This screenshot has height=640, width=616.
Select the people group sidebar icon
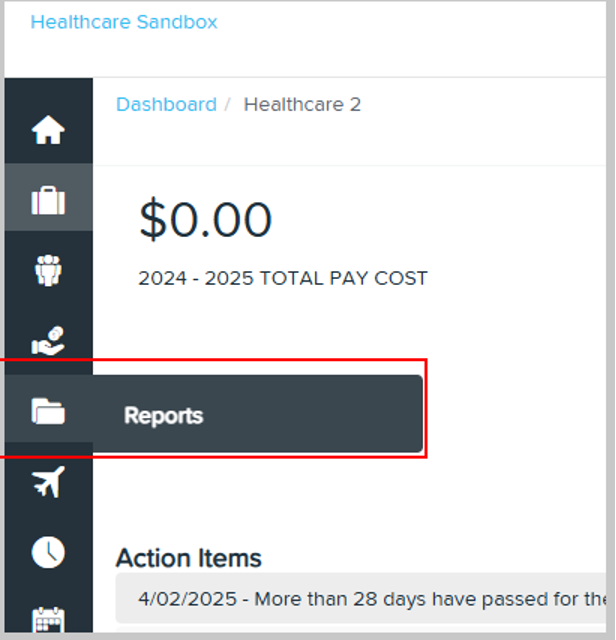coord(48,270)
